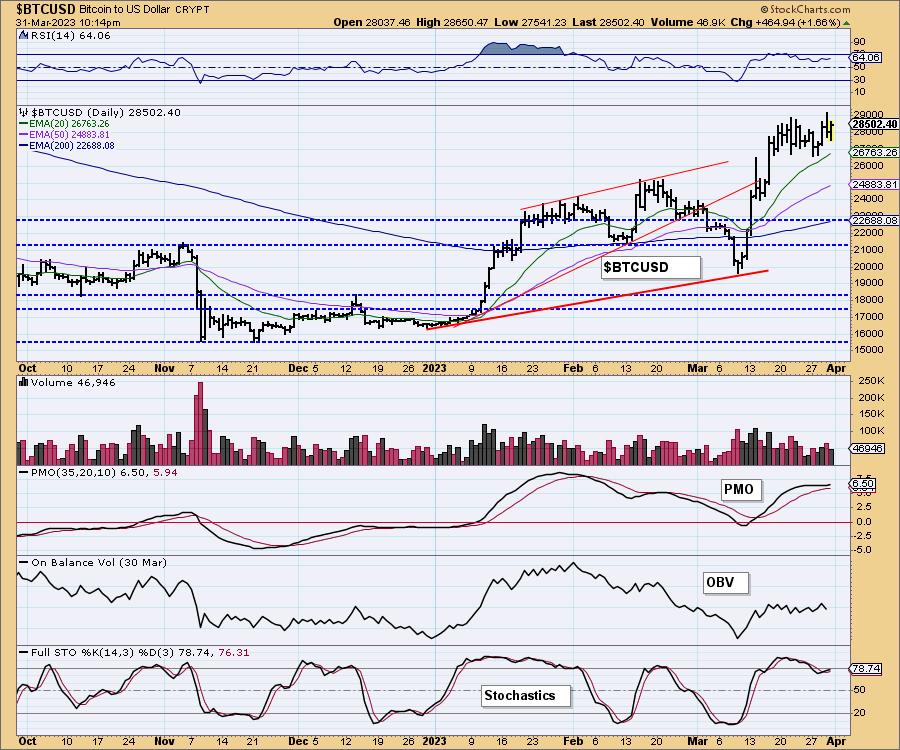
Task: Click the Low 27541.23 value
Action: pyautogui.click(x=530, y=22)
